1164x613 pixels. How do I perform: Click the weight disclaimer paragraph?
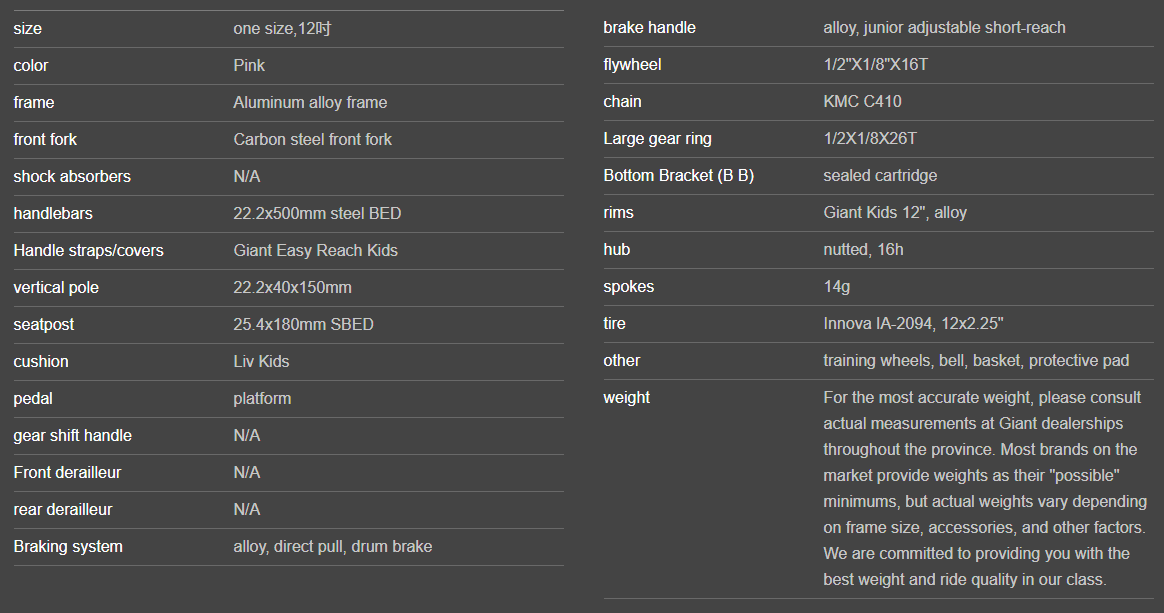[x=984, y=488]
